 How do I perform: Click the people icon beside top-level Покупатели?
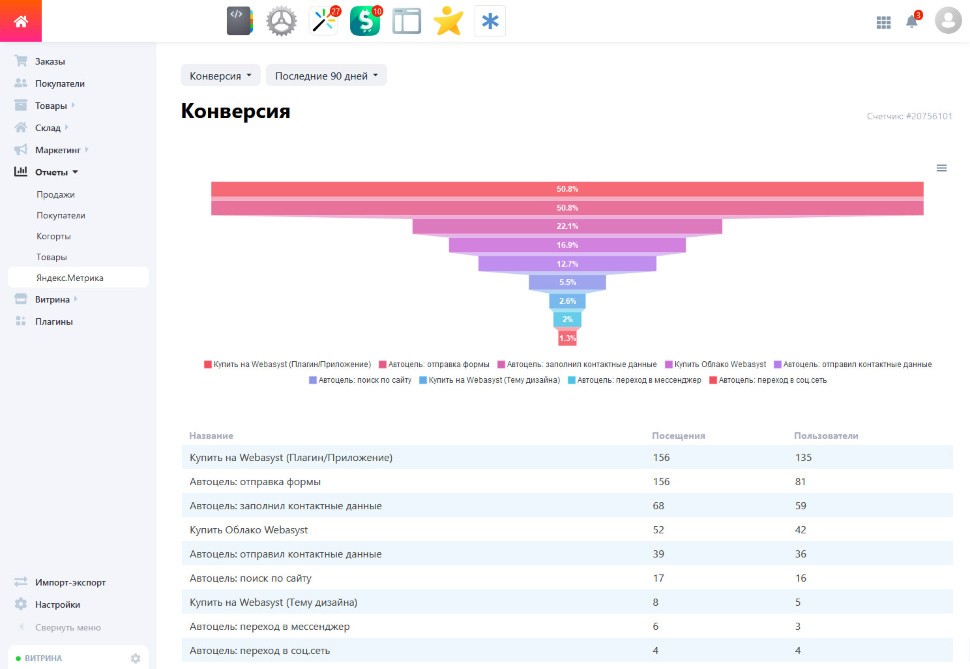pos(21,83)
